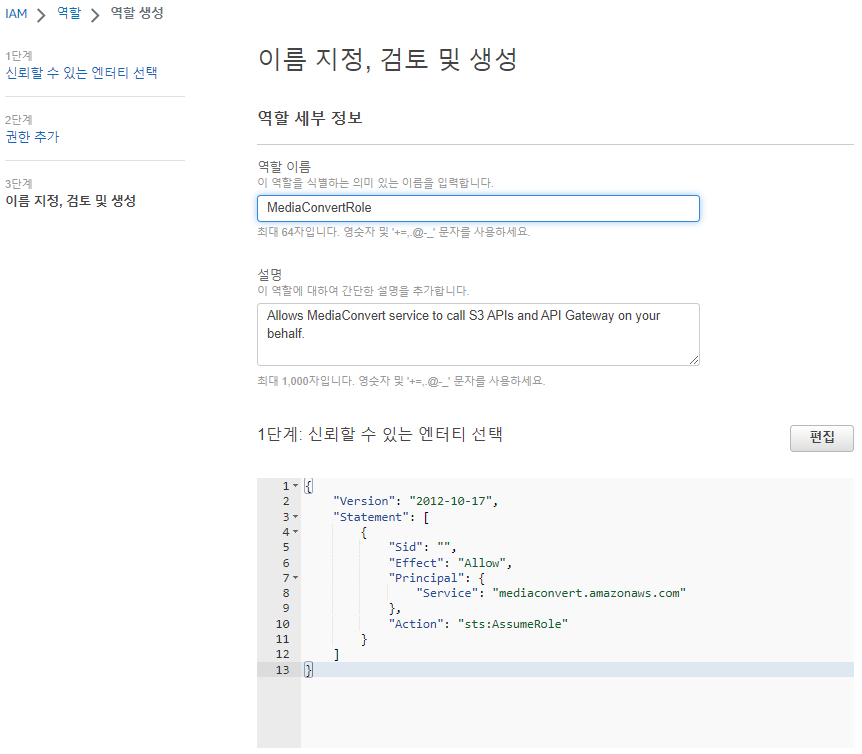Click the 1단계: 신뢰할 수 있는 엔터티 선택 heading
This screenshot has height=754, width=862.
coord(380,434)
